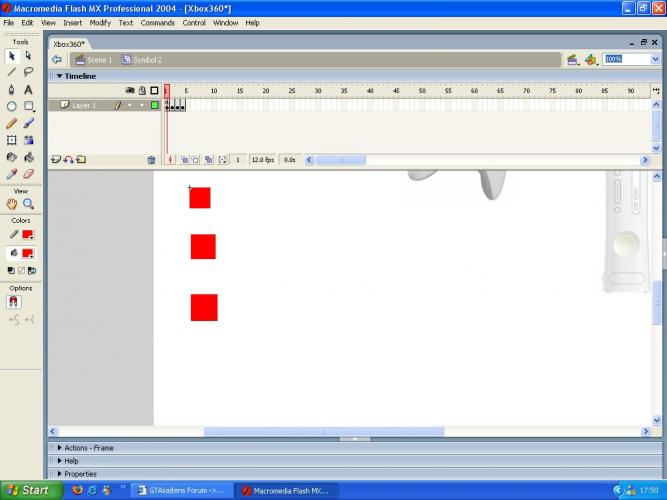The height and width of the screenshot is (500, 667).
Task: Toggle lock all layers padlock icon
Action: point(141,90)
